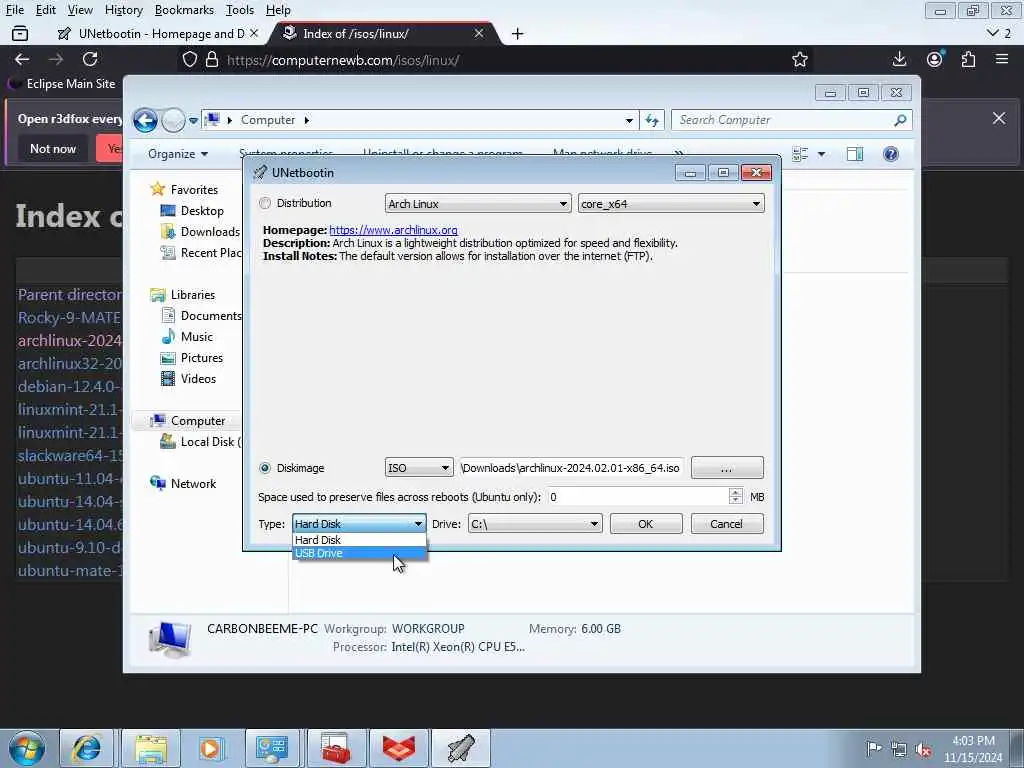This screenshot has height=768, width=1024.
Task: Click the persistent space MB field
Action: click(x=637, y=497)
